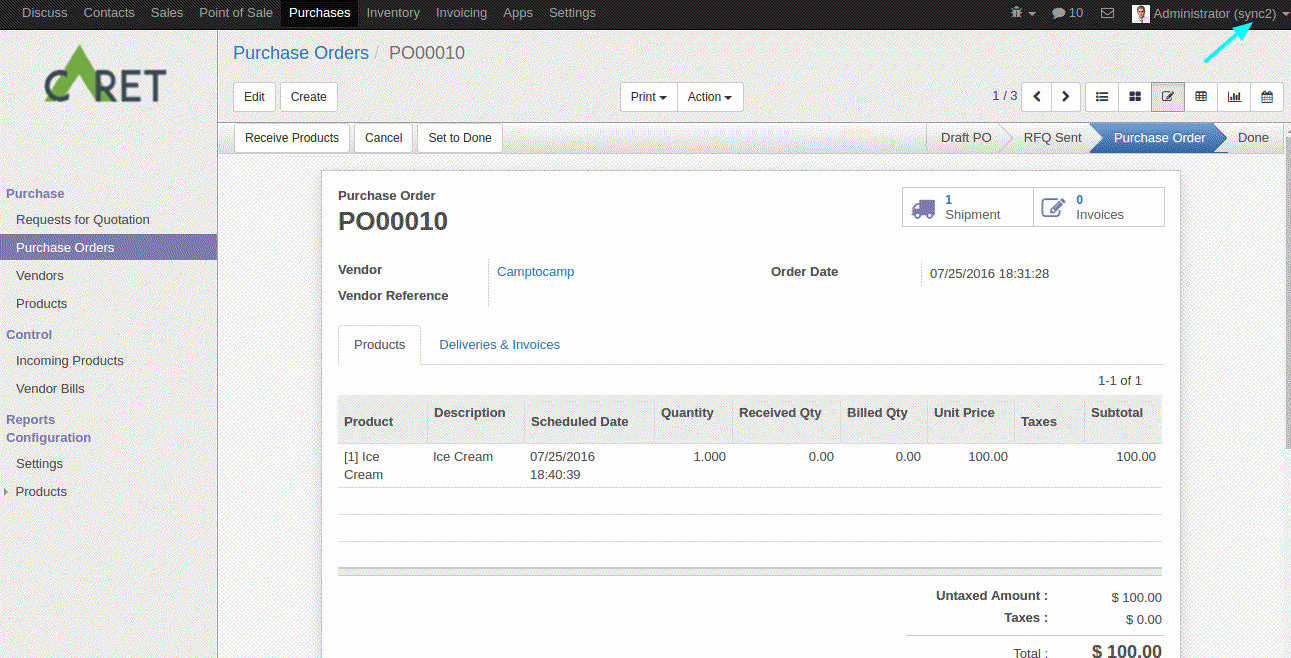Click the Receive Products button
Viewport: 1291px width, 658px height.
pyautogui.click(x=292, y=138)
